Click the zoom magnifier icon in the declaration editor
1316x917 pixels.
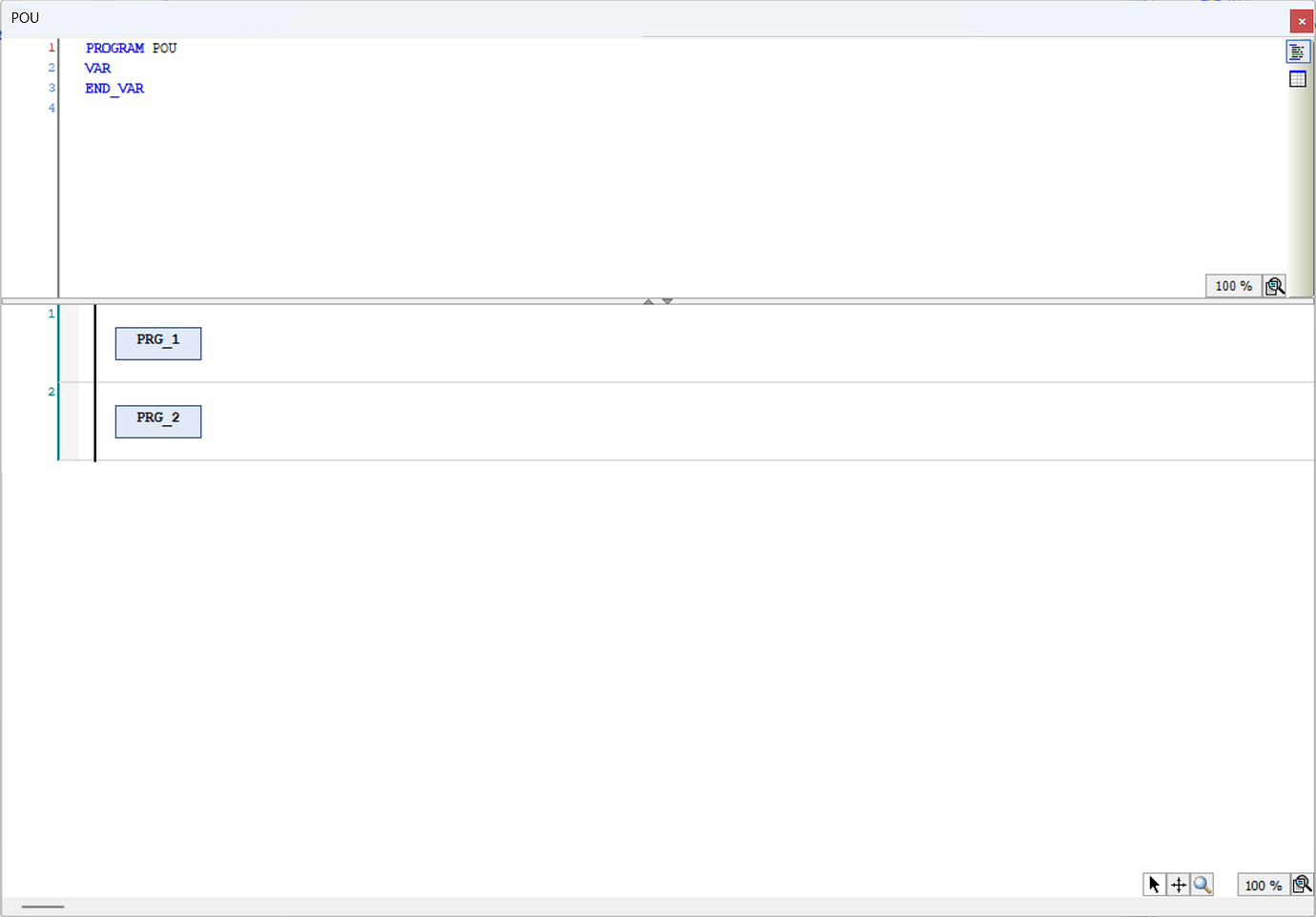click(x=1275, y=285)
